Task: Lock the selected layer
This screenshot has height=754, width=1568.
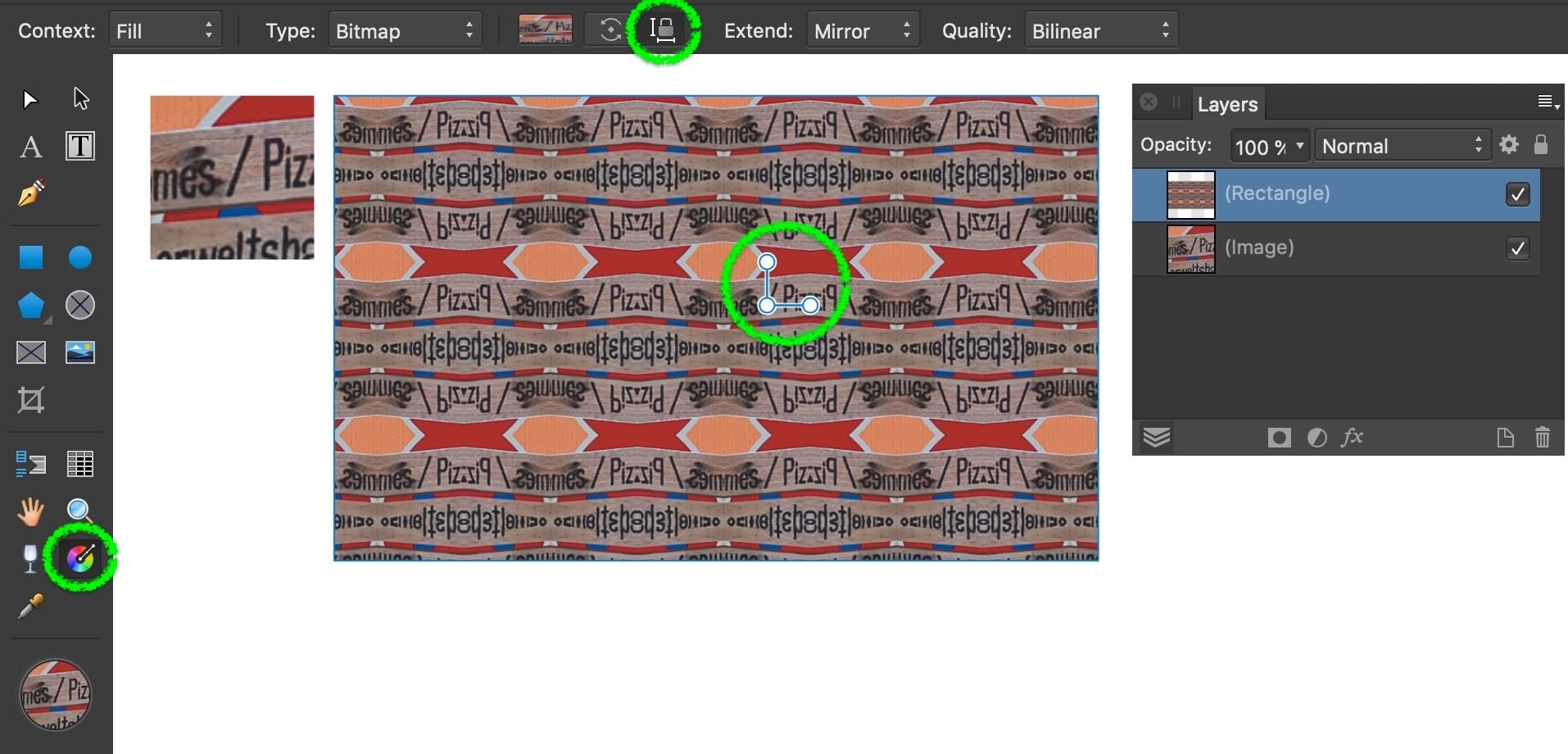Action: [x=1541, y=145]
